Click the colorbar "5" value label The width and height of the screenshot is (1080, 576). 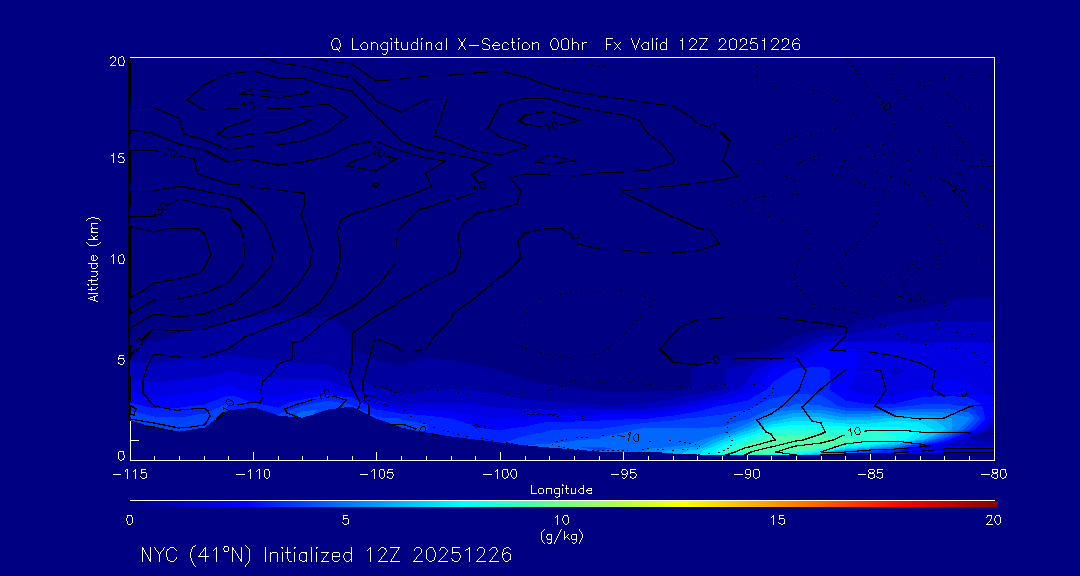click(346, 521)
